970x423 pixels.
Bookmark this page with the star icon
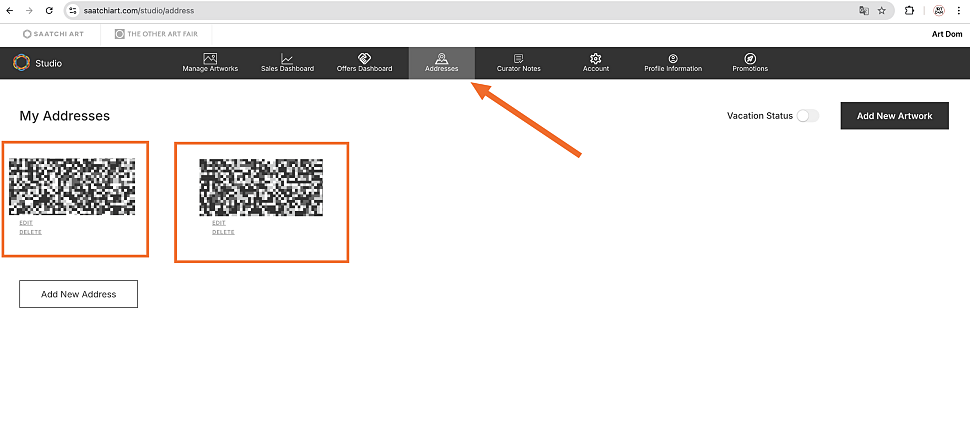point(882,11)
